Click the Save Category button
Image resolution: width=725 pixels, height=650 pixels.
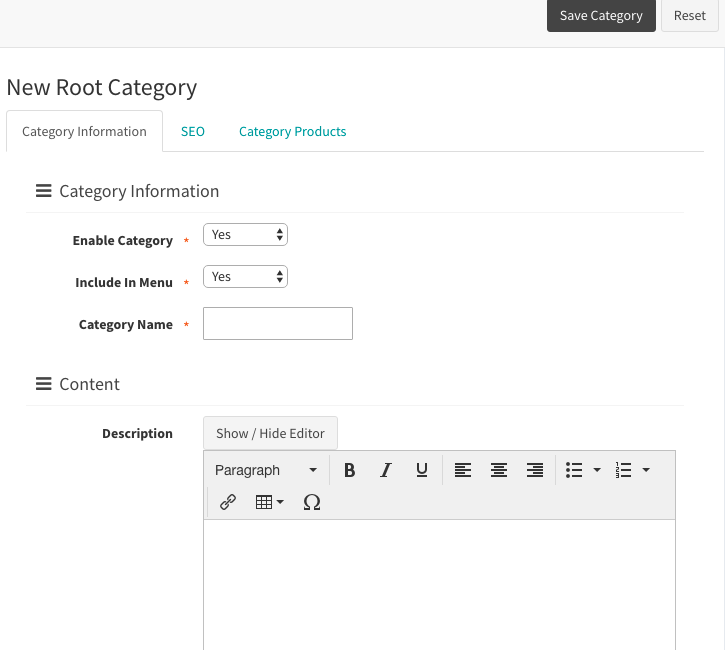(x=601, y=16)
